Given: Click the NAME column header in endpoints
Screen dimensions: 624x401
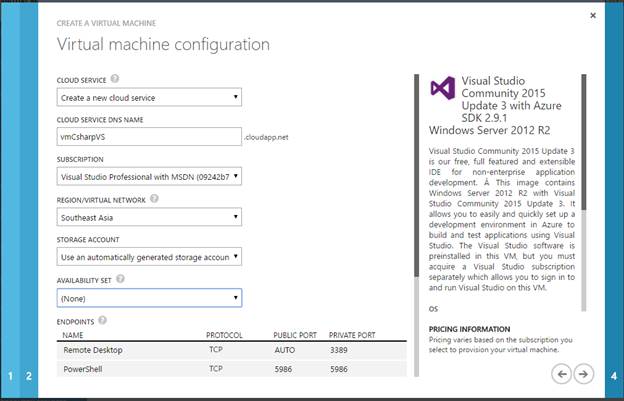Looking at the screenshot, I should (x=73, y=335).
